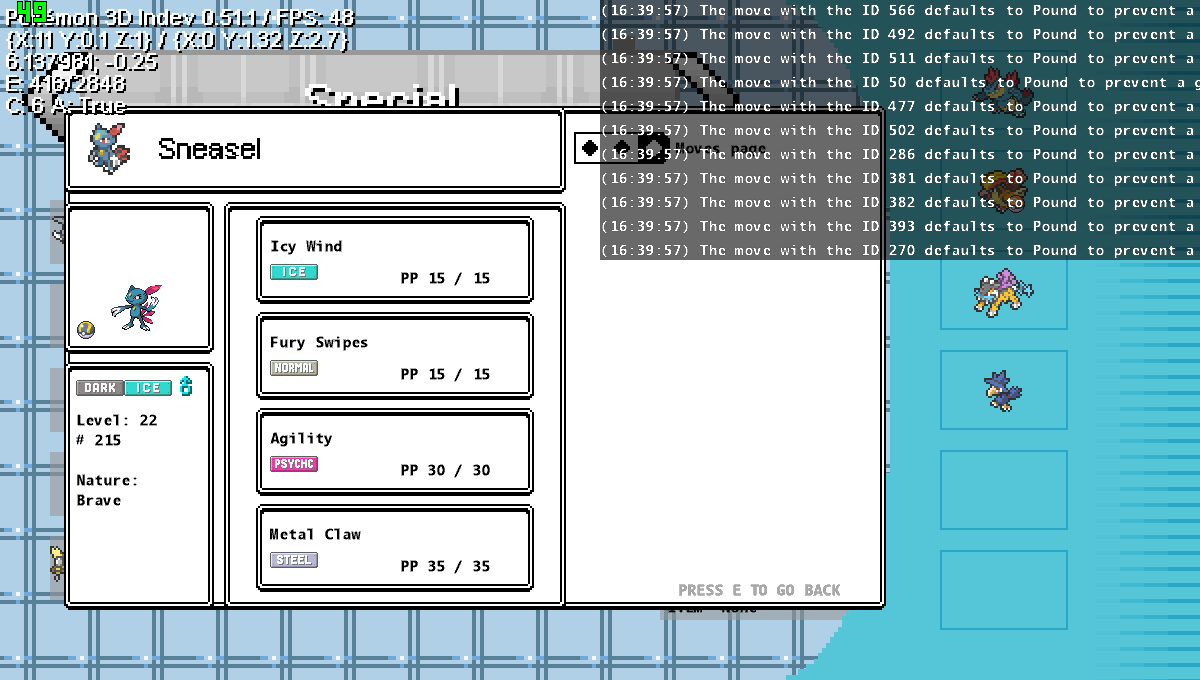Click the Raikou party slot sprite
The height and width of the screenshot is (680, 1200).
coord(1003,291)
